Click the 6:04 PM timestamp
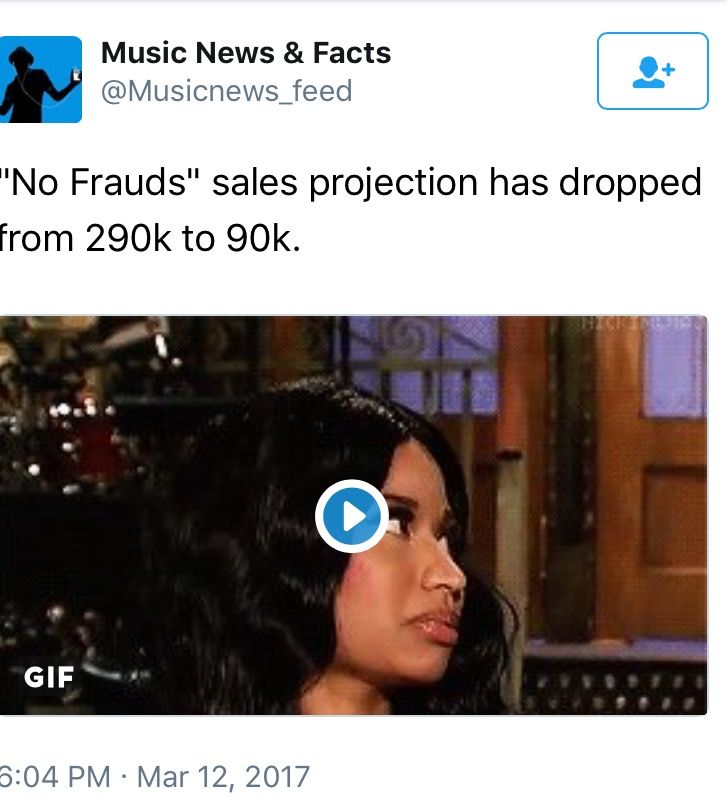Viewport: 727px width, 807px height. click(x=54, y=777)
